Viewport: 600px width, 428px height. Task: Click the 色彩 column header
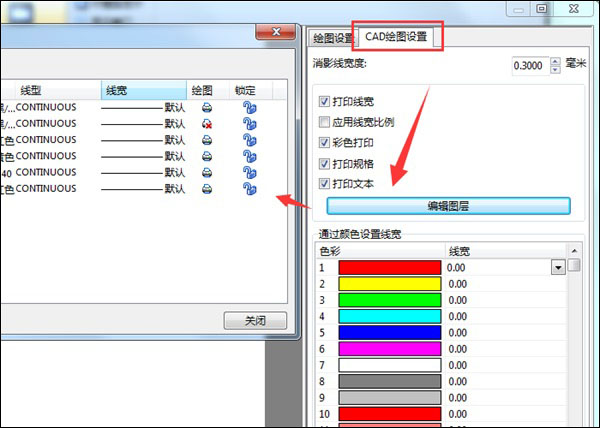pyautogui.click(x=381, y=251)
